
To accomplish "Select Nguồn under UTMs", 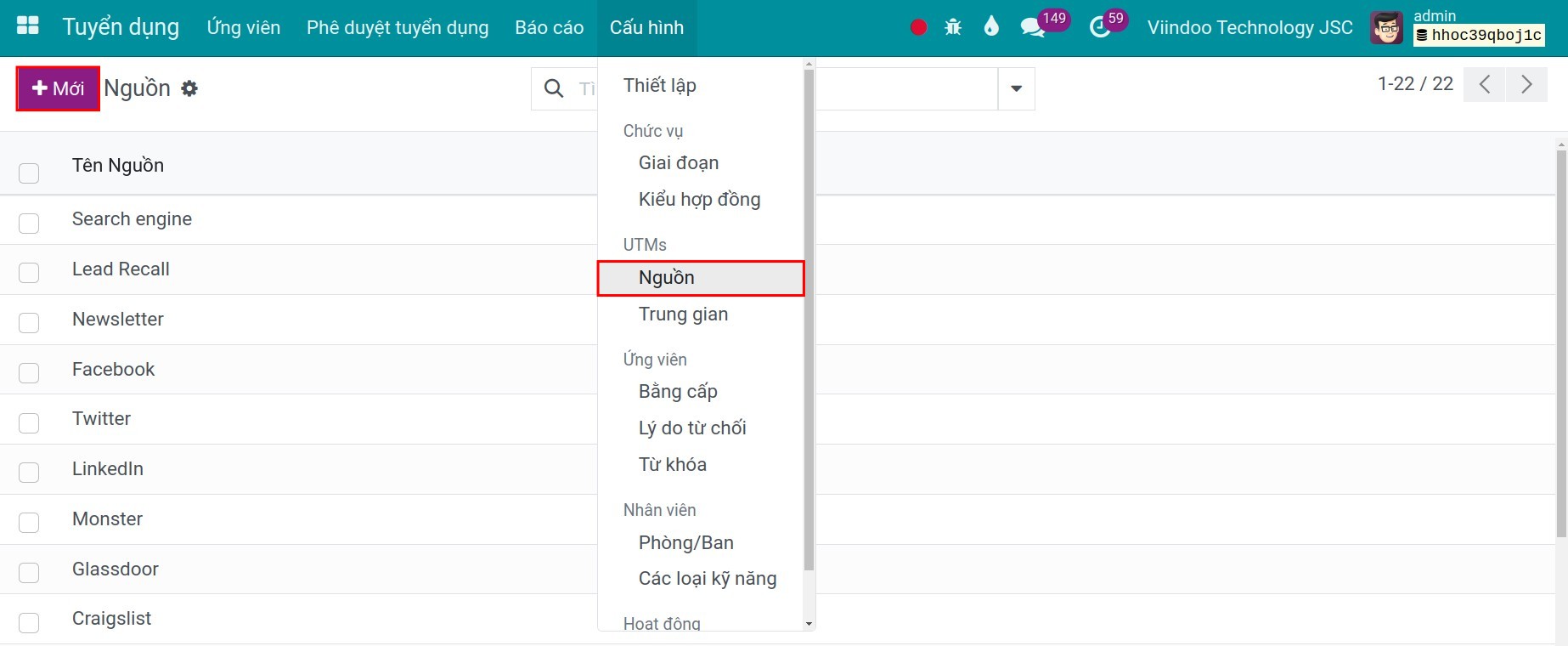I will pyautogui.click(x=701, y=278).
